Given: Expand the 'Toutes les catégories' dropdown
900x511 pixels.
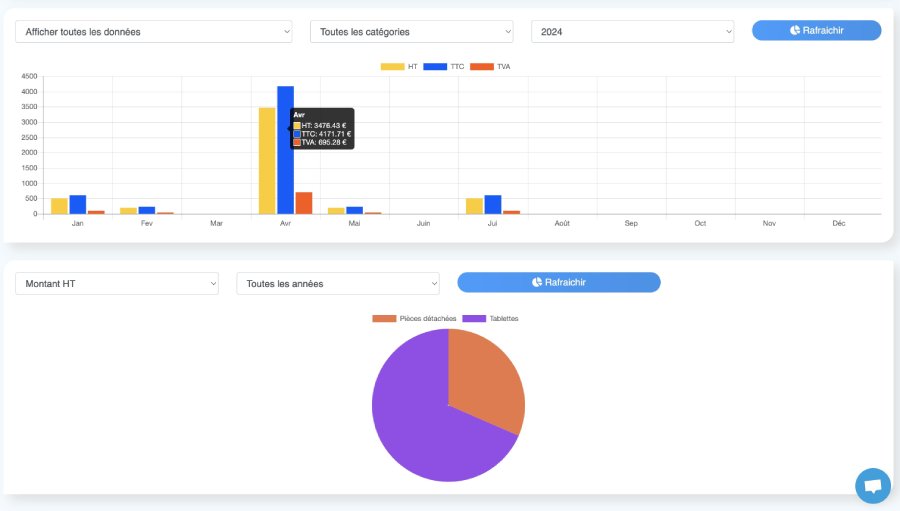Looking at the screenshot, I should (x=411, y=32).
